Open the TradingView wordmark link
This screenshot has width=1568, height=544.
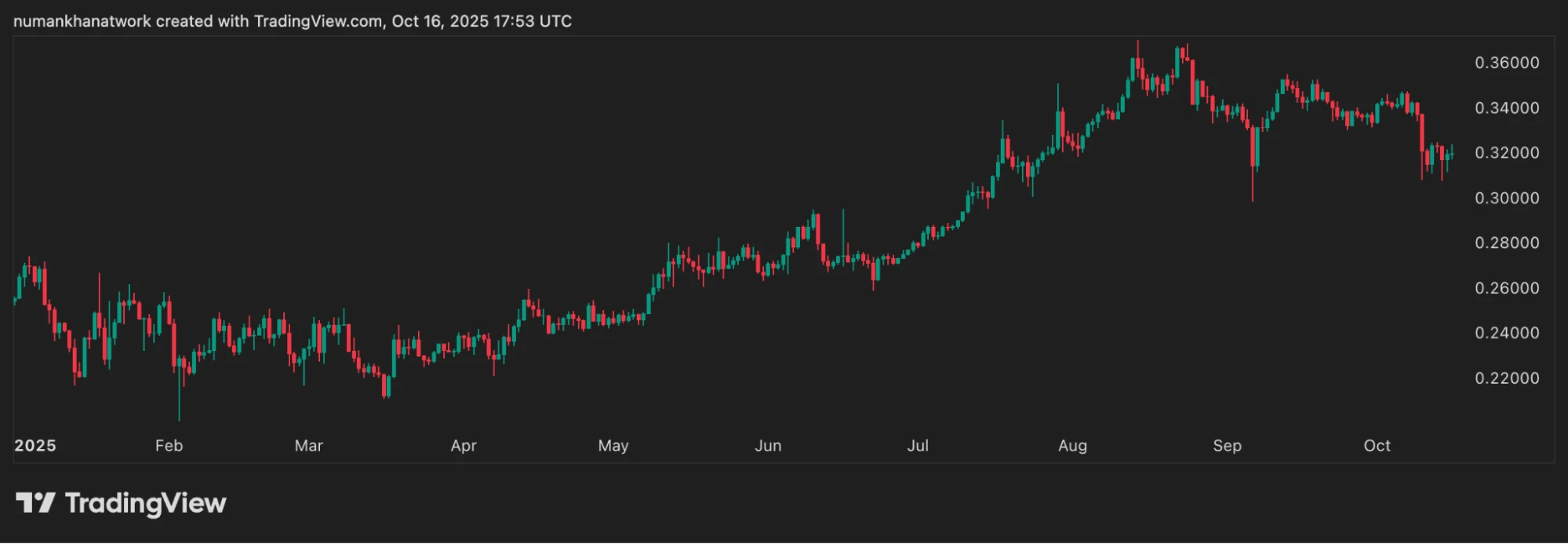click(x=146, y=503)
